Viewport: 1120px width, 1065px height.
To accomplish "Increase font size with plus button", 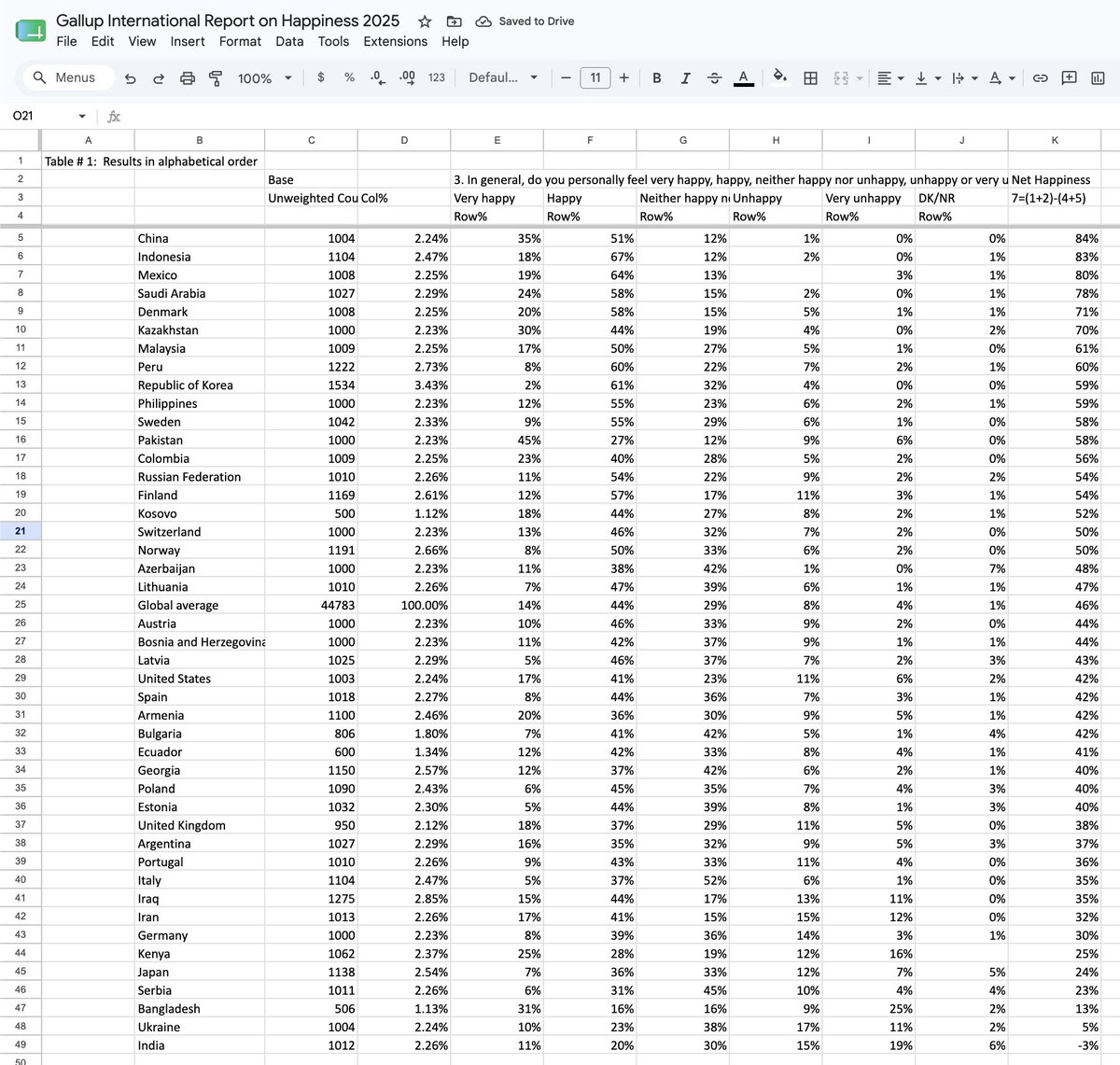I will click(x=623, y=77).
